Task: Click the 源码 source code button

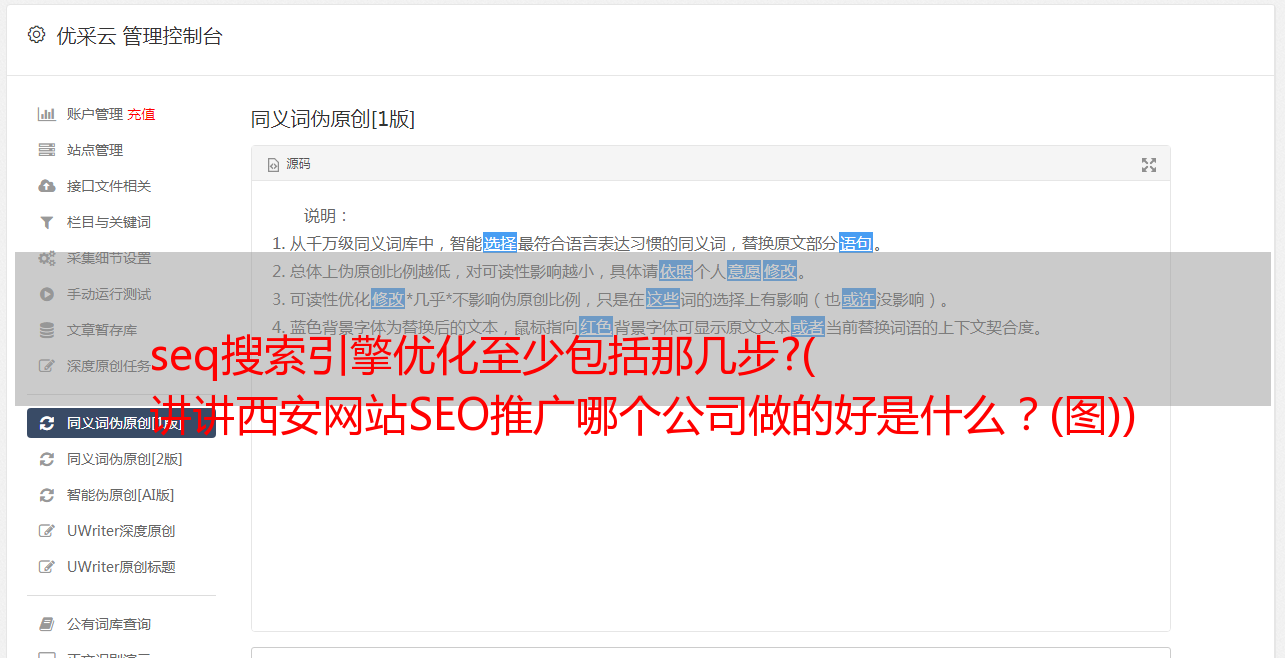Action: click(290, 164)
